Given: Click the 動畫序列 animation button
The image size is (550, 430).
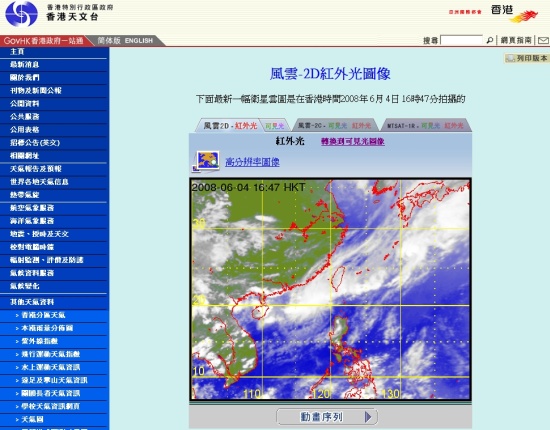Looking at the screenshot, I should [x=327, y=417].
